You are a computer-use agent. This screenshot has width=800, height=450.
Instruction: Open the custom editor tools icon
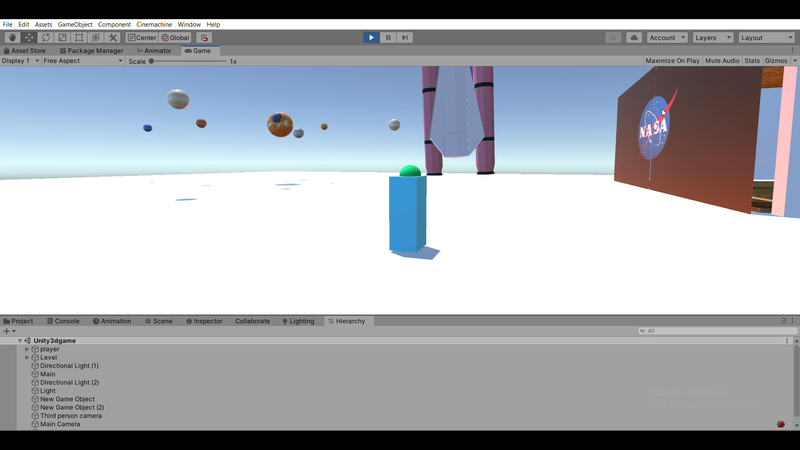[113, 38]
